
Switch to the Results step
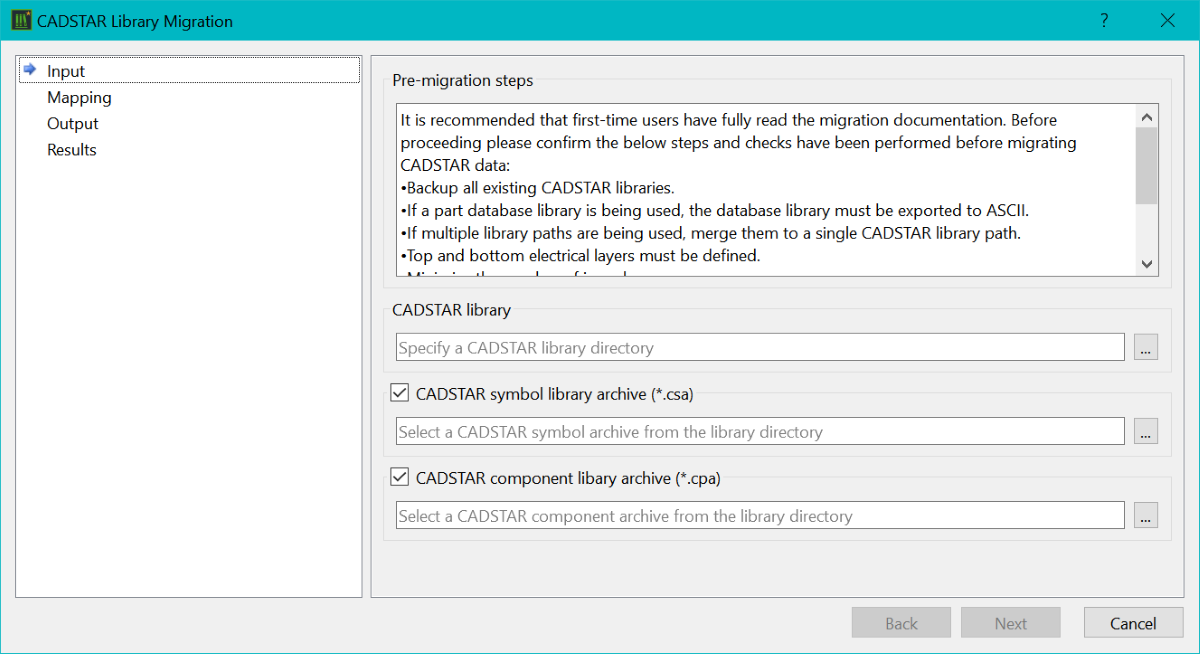point(72,150)
